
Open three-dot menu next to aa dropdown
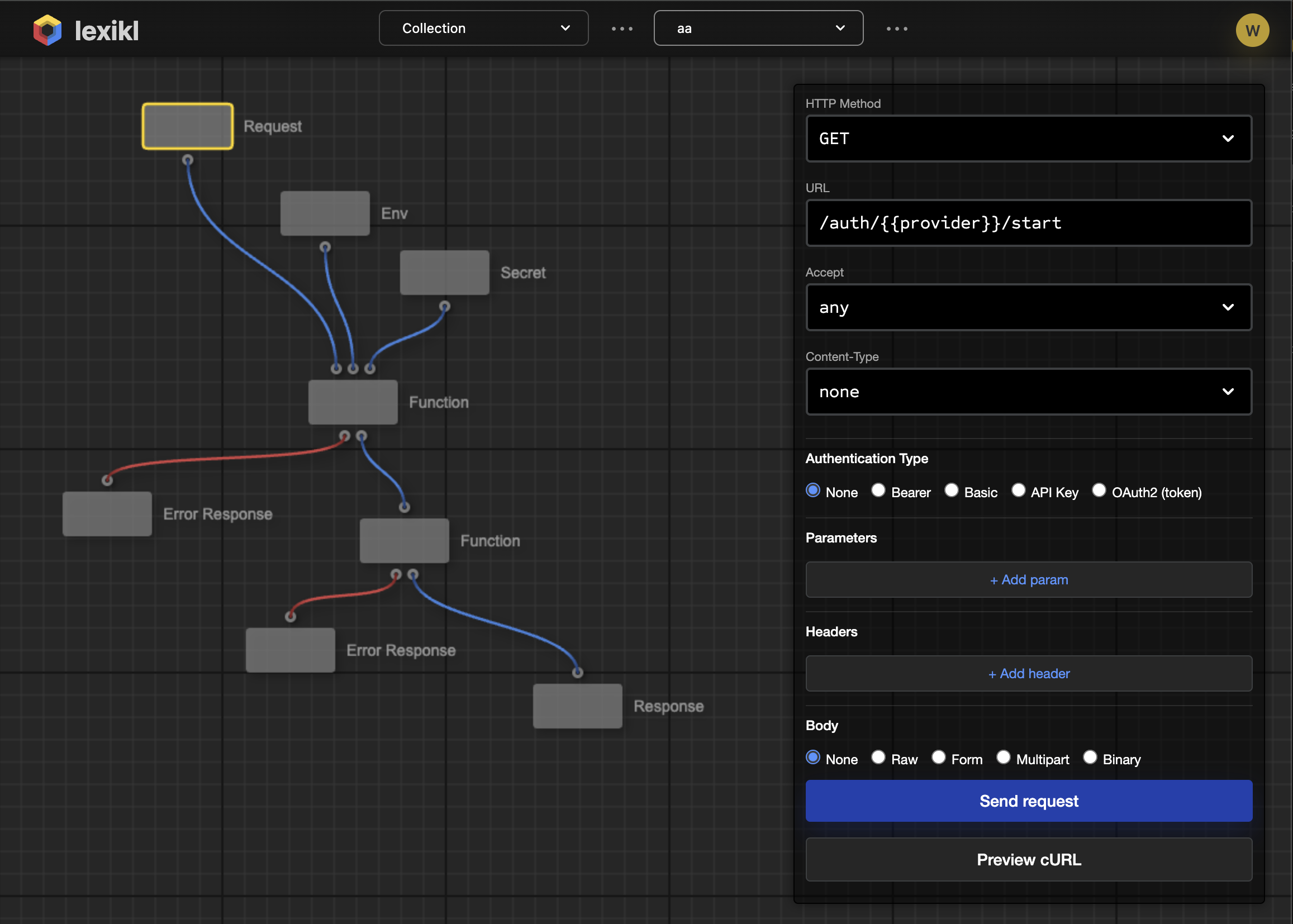[x=896, y=28]
